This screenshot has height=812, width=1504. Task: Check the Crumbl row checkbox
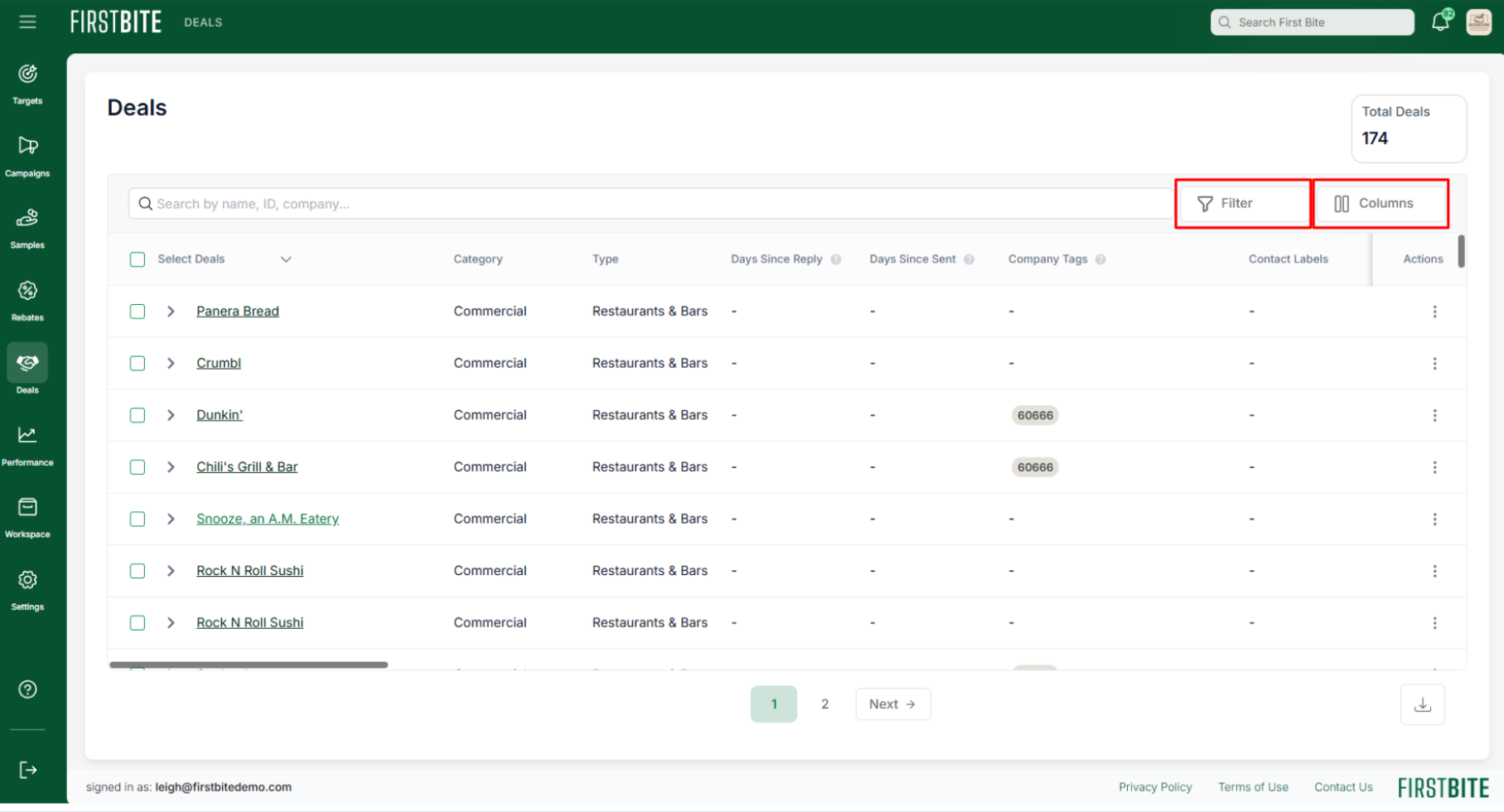[138, 364]
